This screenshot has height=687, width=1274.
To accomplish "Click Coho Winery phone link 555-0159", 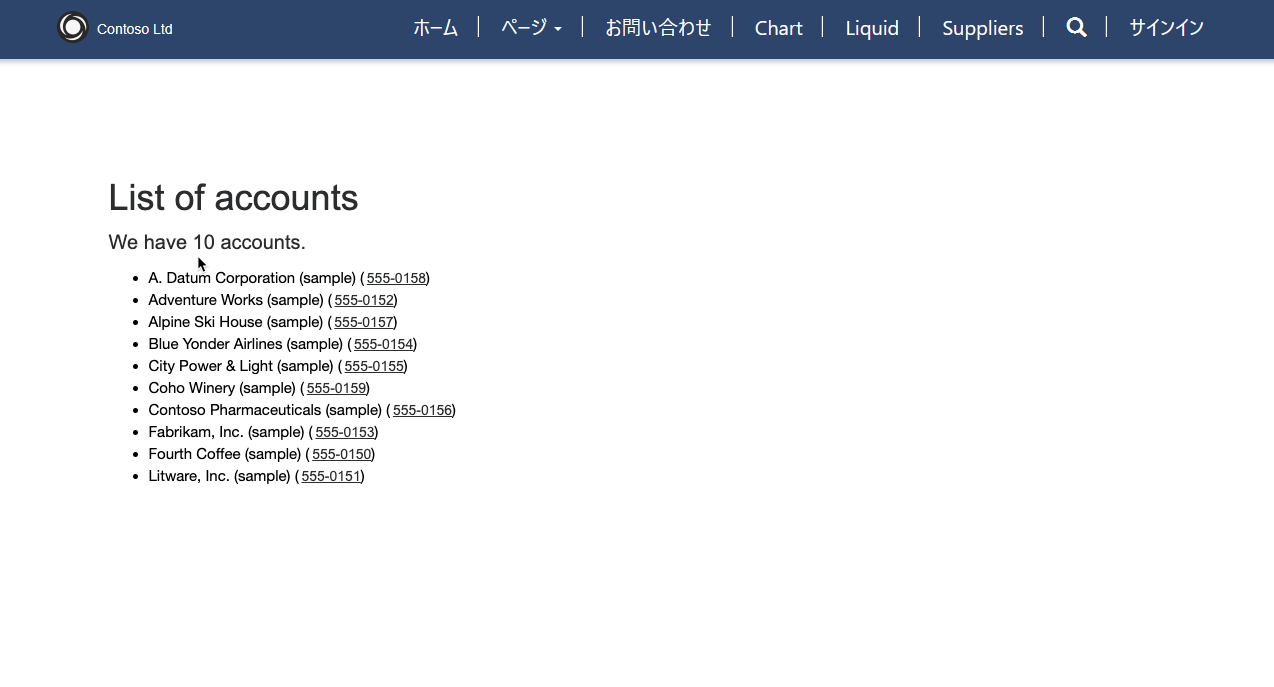I will [x=336, y=388].
